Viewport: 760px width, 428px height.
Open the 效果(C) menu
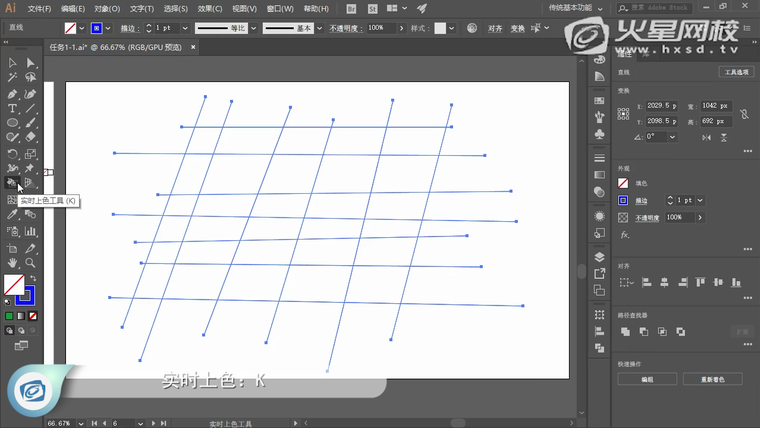pos(209,8)
